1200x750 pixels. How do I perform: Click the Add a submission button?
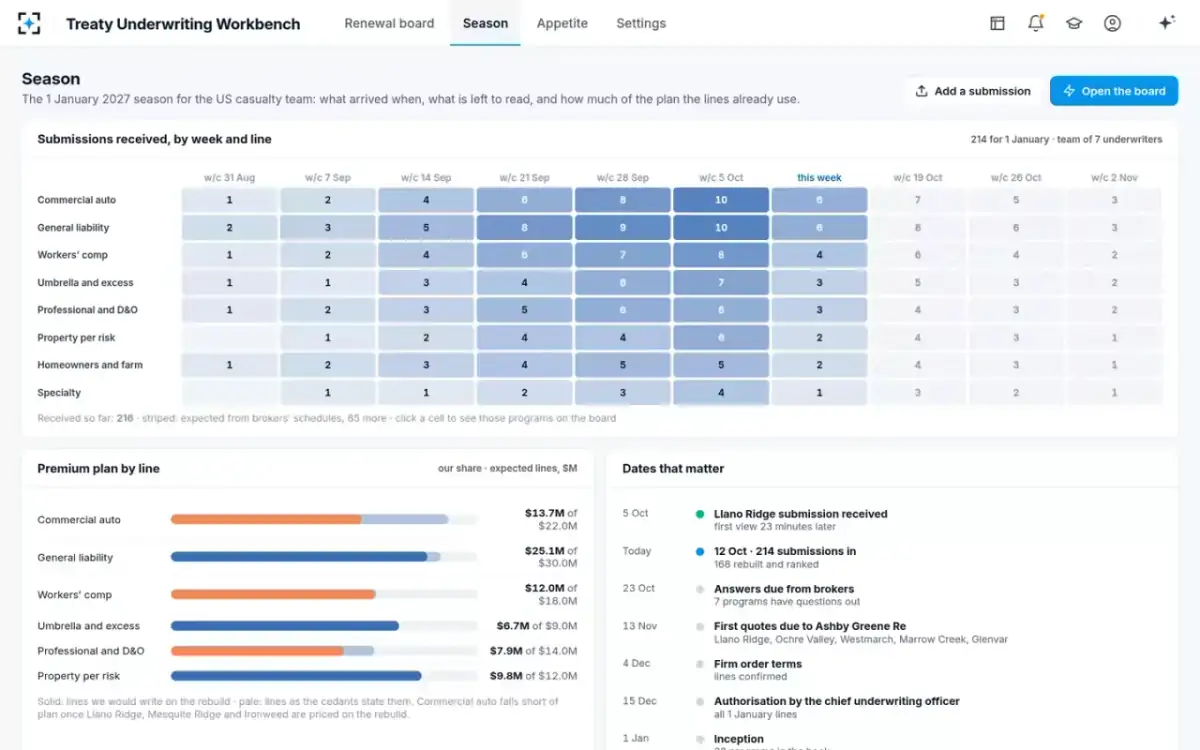coord(973,91)
